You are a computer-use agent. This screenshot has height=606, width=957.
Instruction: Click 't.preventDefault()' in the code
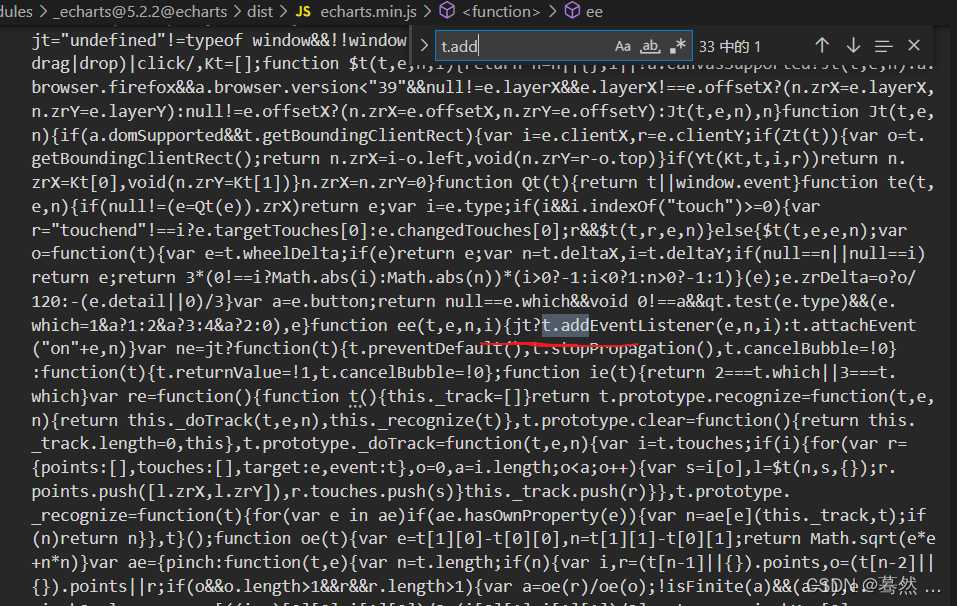436,349
